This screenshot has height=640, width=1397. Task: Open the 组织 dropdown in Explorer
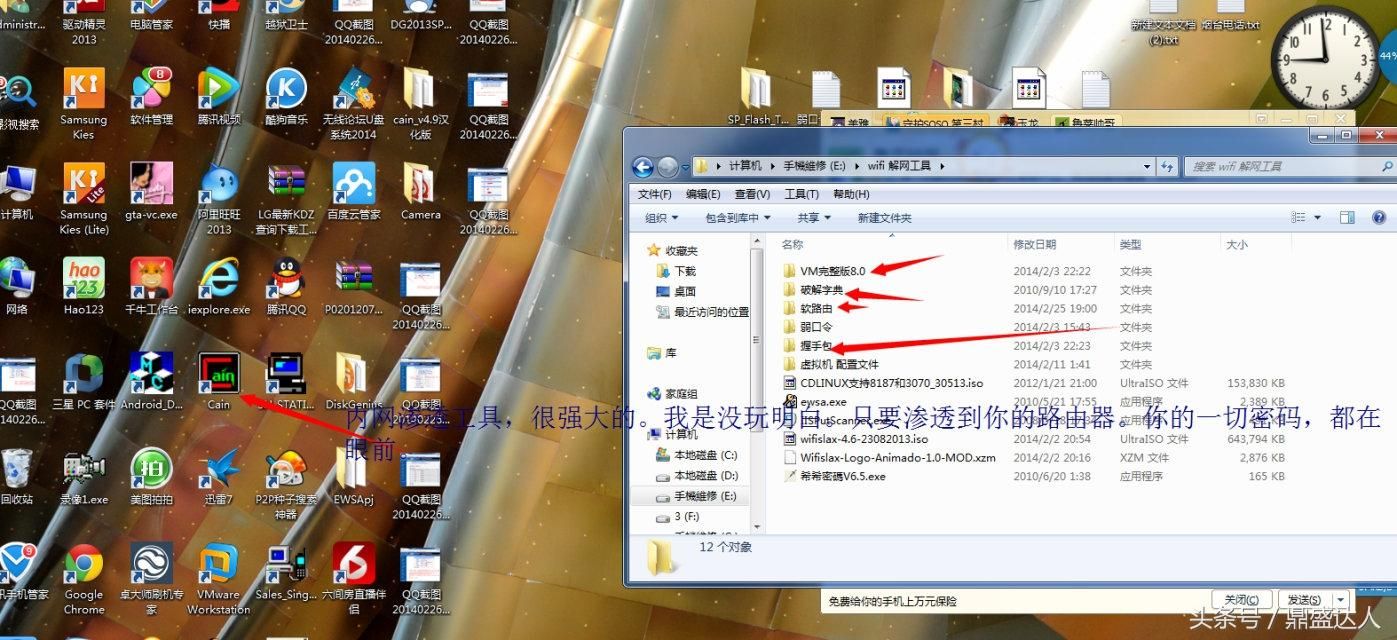(x=661, y=217)
